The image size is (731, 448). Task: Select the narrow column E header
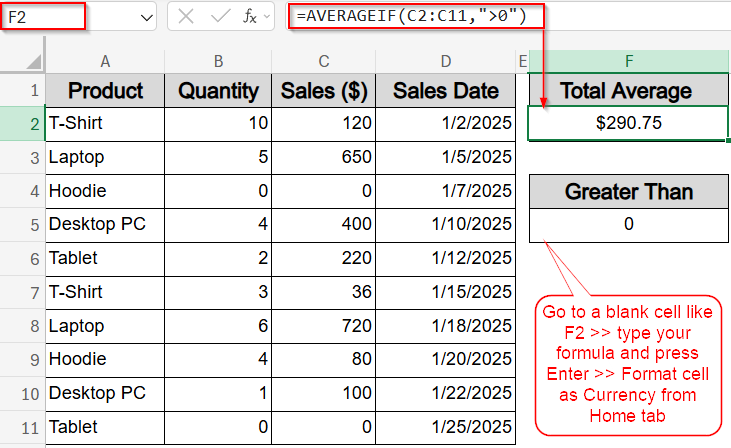point(523,61)
